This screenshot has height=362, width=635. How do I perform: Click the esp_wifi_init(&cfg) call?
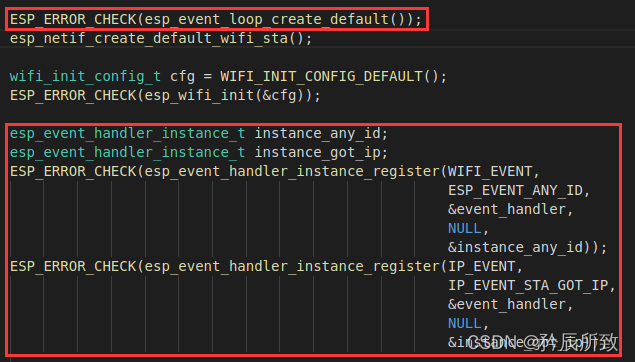(x=224, y=96)
